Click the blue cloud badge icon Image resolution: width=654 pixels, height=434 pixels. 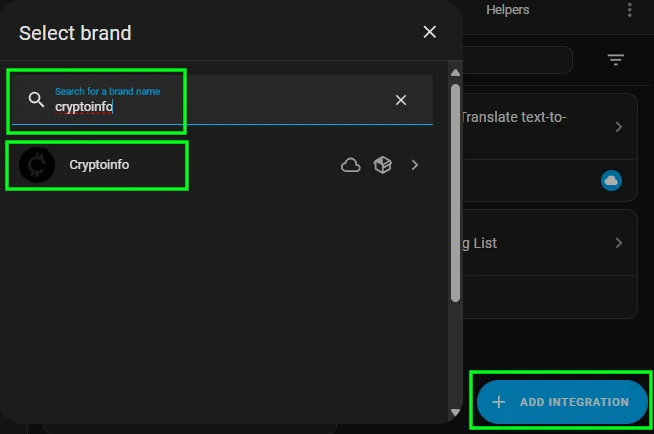pos(611,181)
